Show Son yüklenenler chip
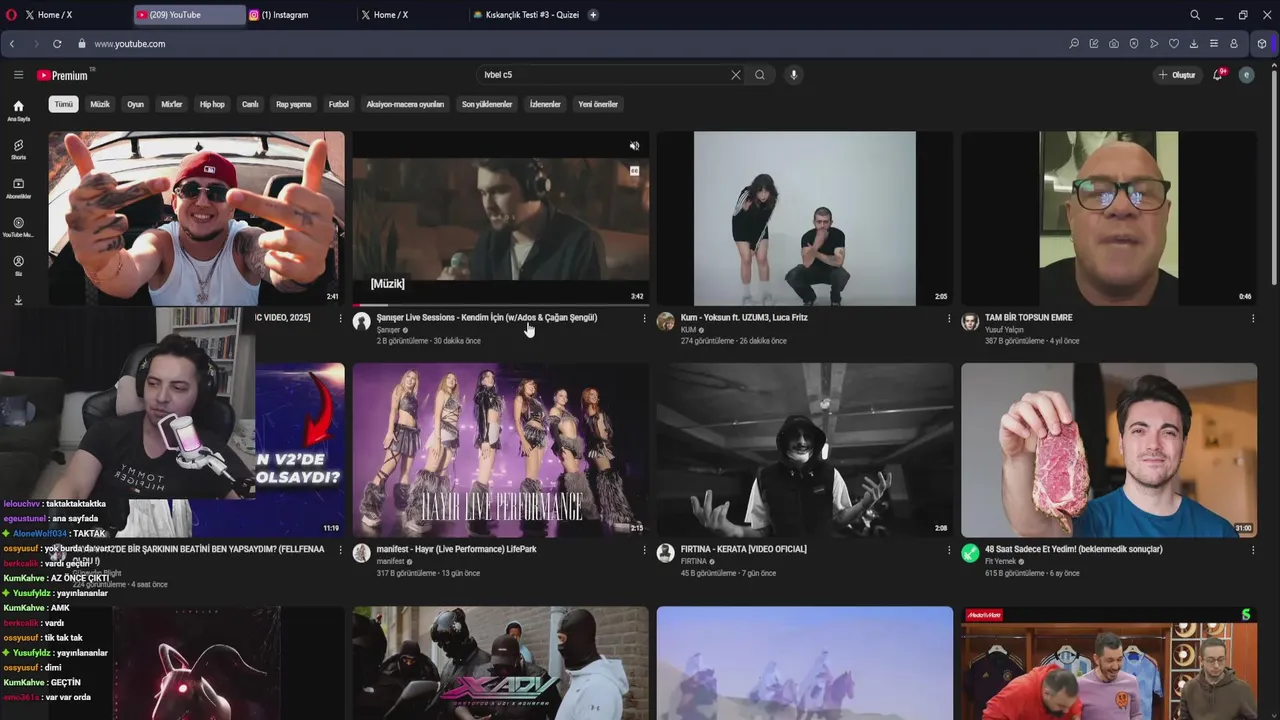Viewport: 1280px width, 720px height. click(x=487, y=104)
